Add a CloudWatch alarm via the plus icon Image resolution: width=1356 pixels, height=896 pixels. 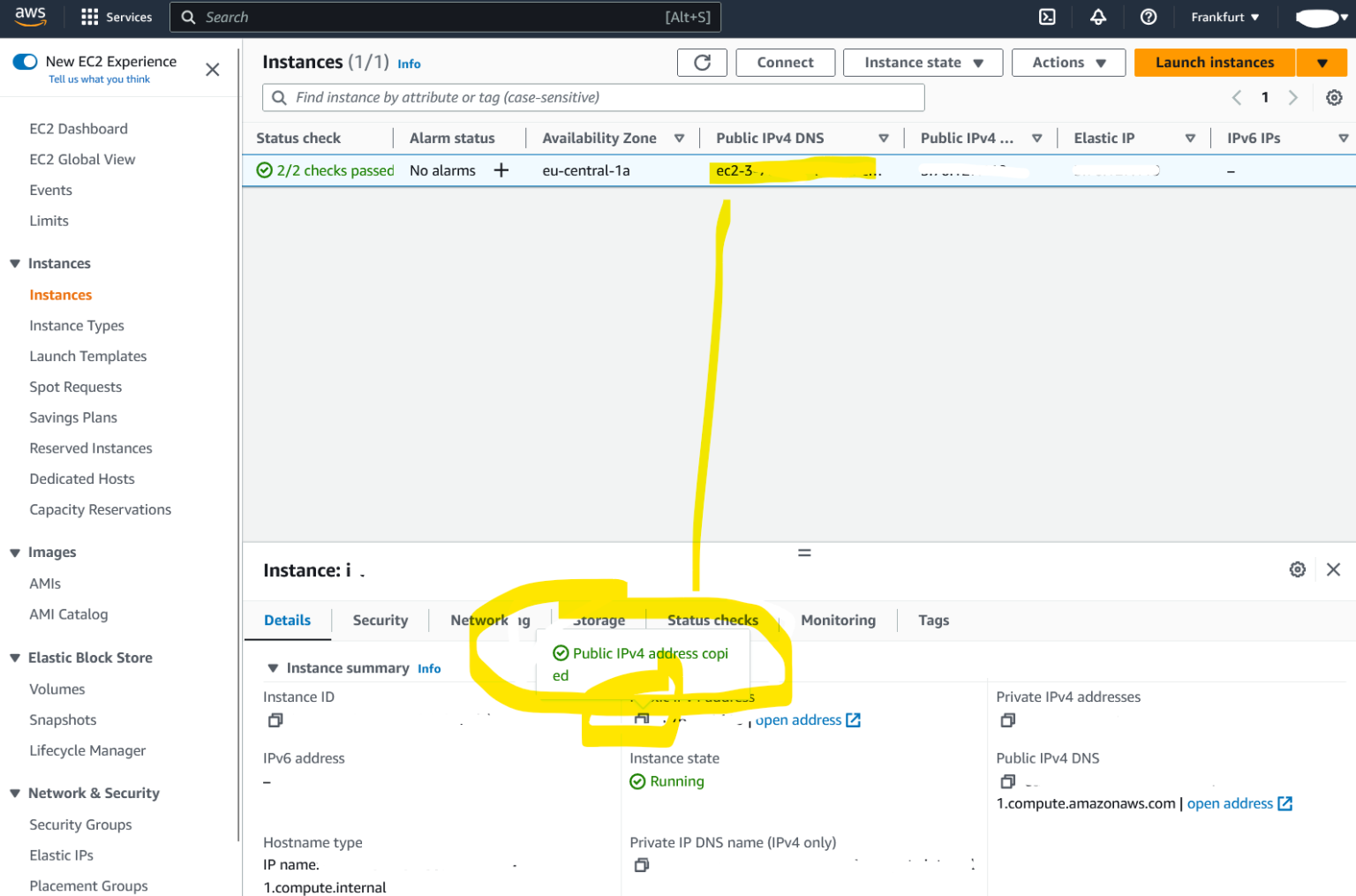tap(501, 169)
